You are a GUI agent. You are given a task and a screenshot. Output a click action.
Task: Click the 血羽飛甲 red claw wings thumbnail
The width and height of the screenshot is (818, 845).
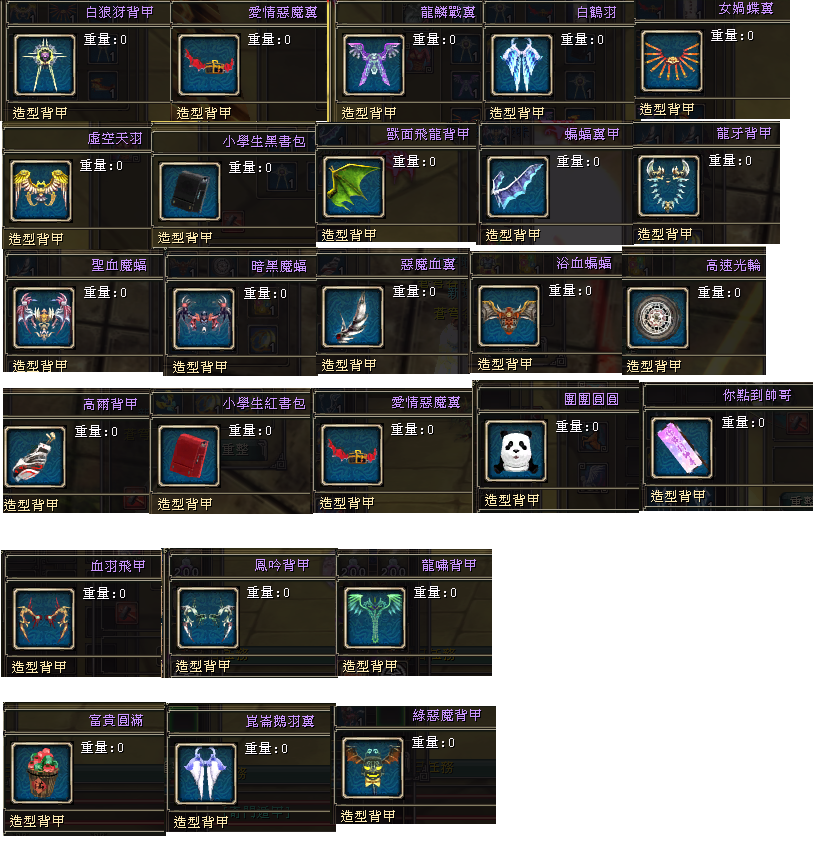coord(44,618)
